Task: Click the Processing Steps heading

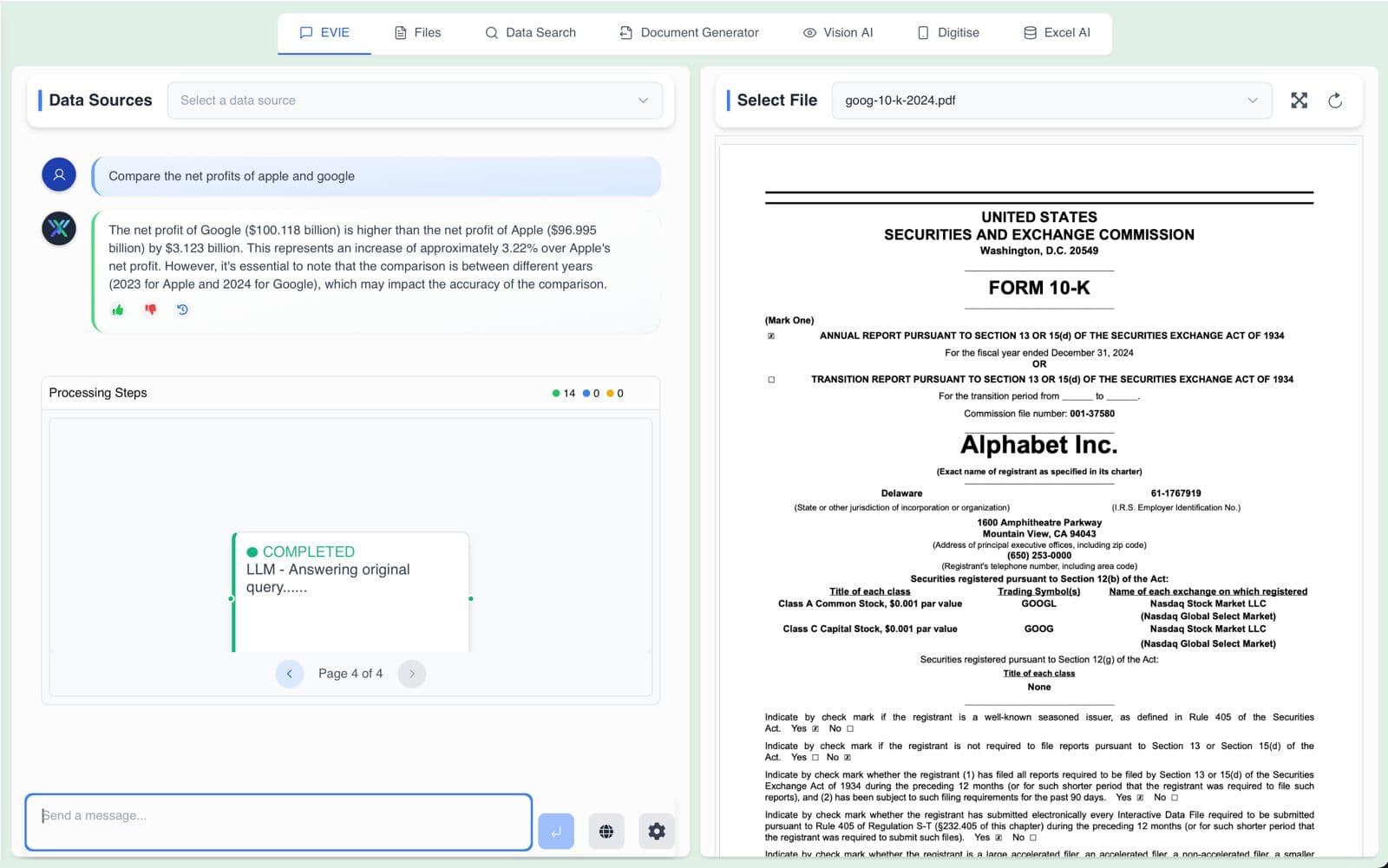Action: pyautogui.click(x=98, y=393)
